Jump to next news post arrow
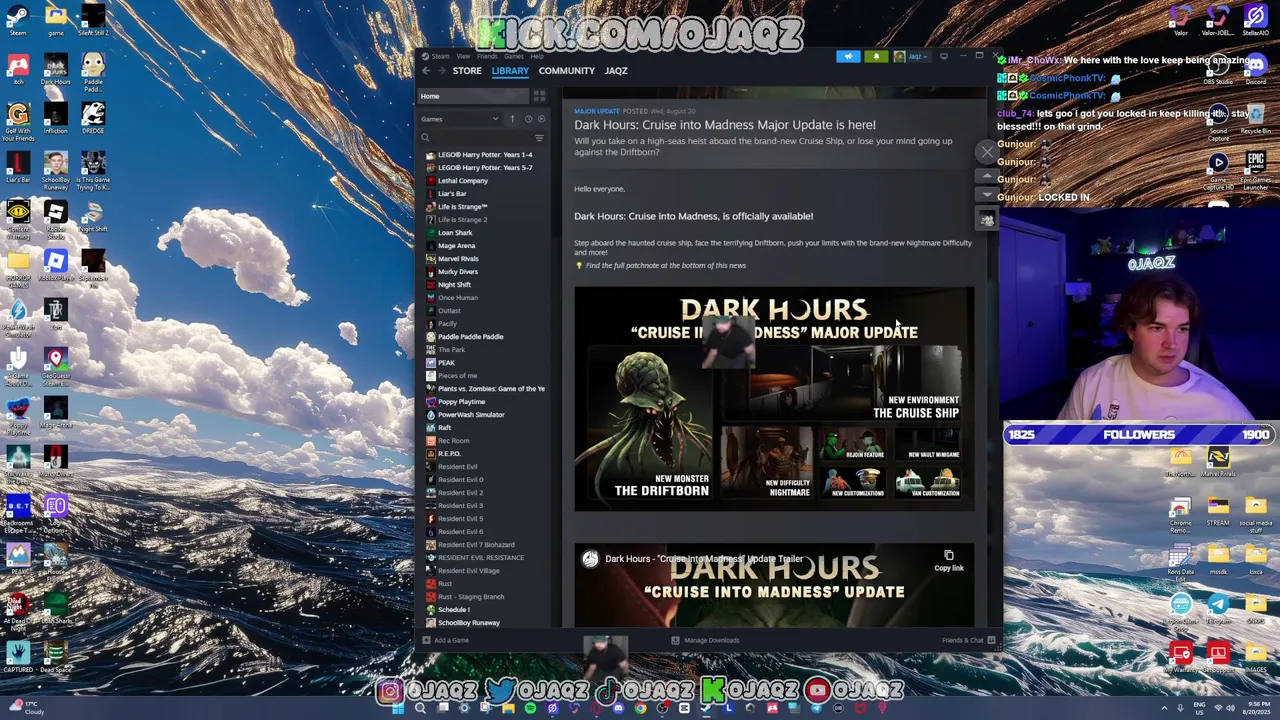This screenshot has width=1280, height=720. 987,194
